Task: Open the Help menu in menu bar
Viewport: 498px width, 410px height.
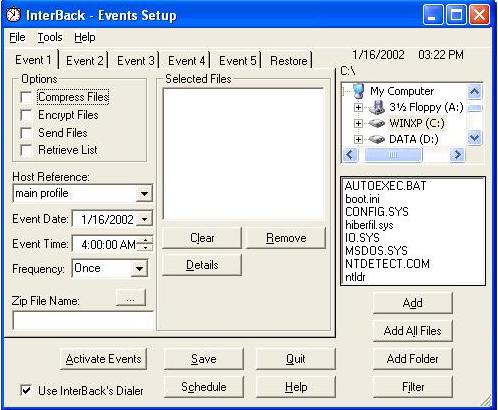Action: click(85, 37)
